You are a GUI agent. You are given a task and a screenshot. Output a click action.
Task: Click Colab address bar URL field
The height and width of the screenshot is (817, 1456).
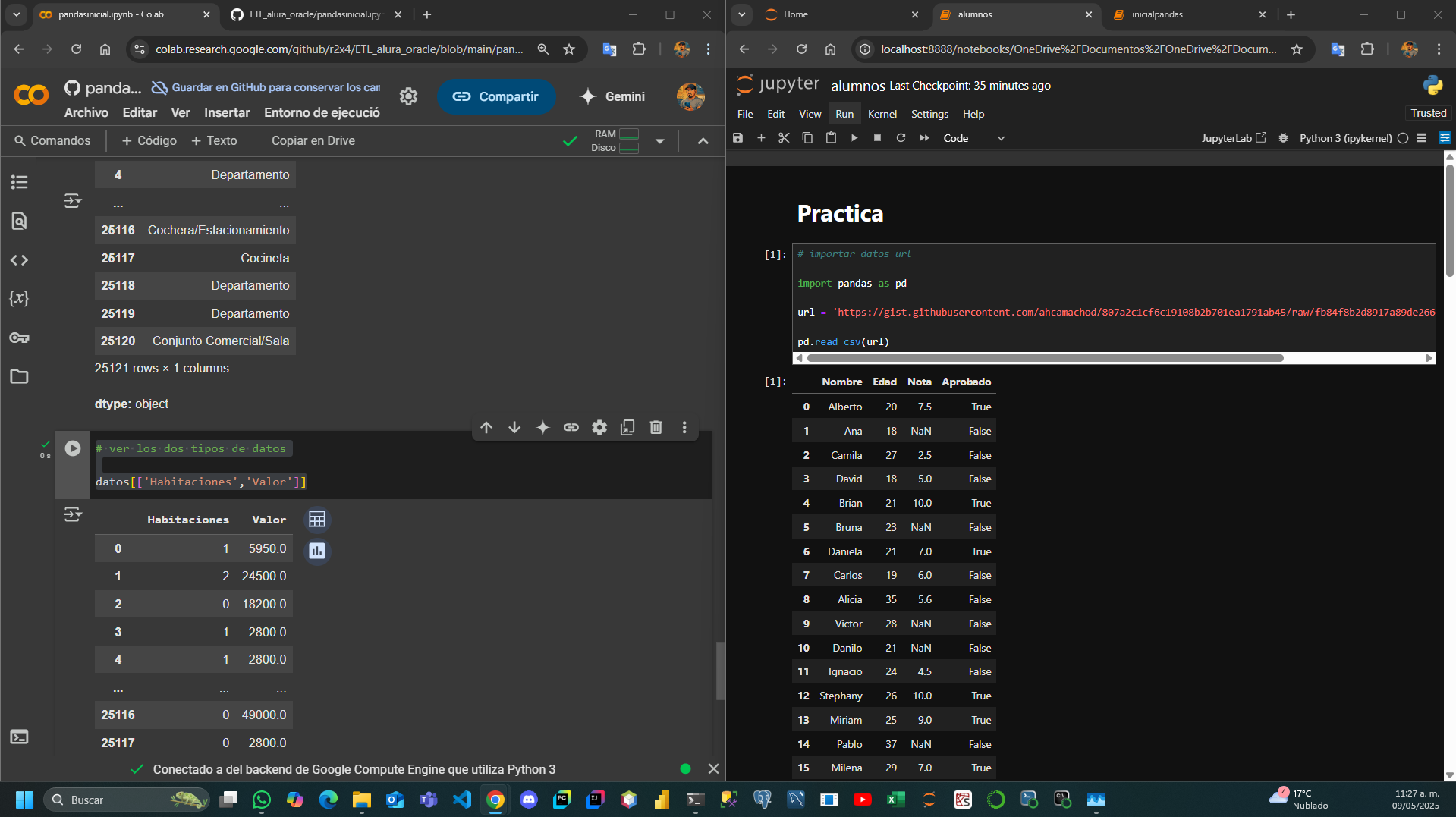pyautogui.click(x=339, y=49)
